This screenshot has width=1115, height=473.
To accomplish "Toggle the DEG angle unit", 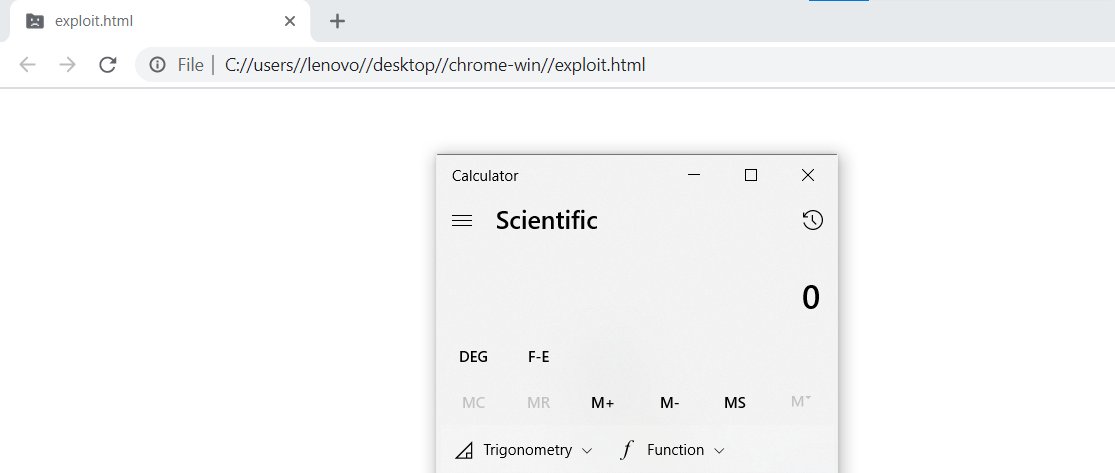I will (x=473, y=356).
